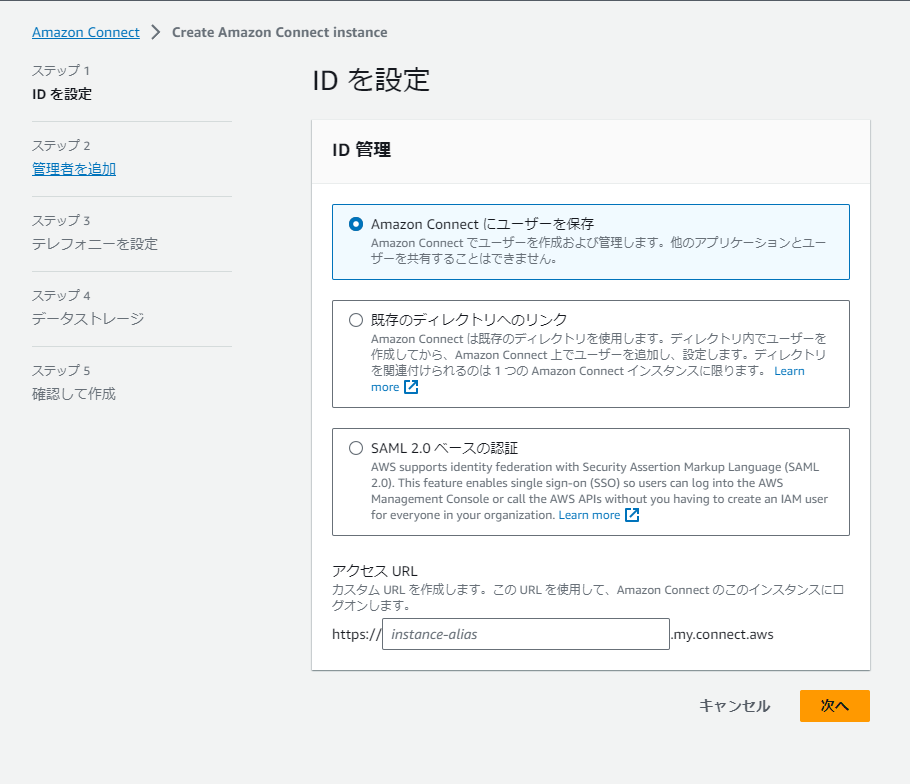Open the Learn more link in SAML section
This screenshot has height=784, width=910.
[x=592, y=514]
